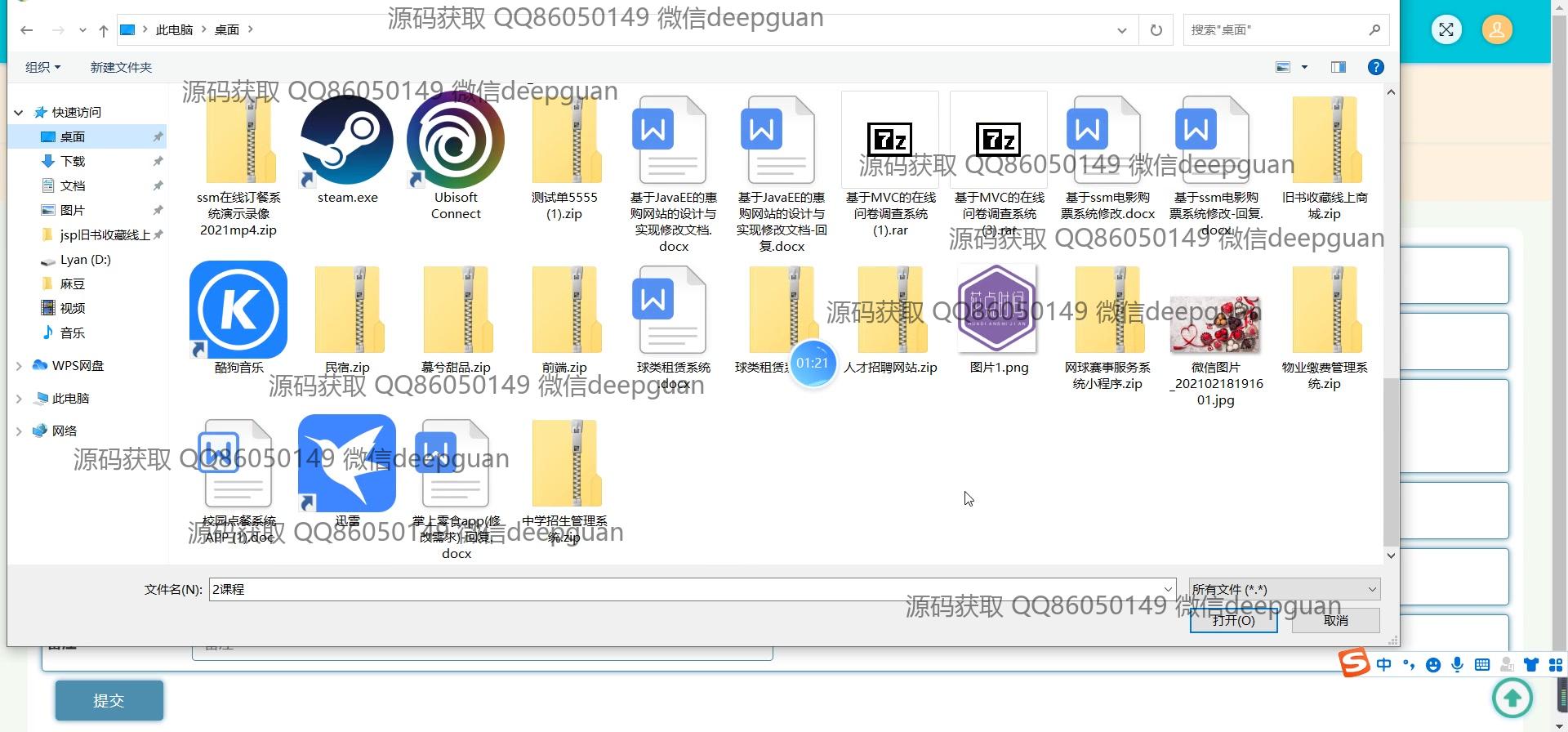The width and height of the screenshot is (1568, 732).
Task: Click the 打开(O) button
Action: click(1233, 621)
